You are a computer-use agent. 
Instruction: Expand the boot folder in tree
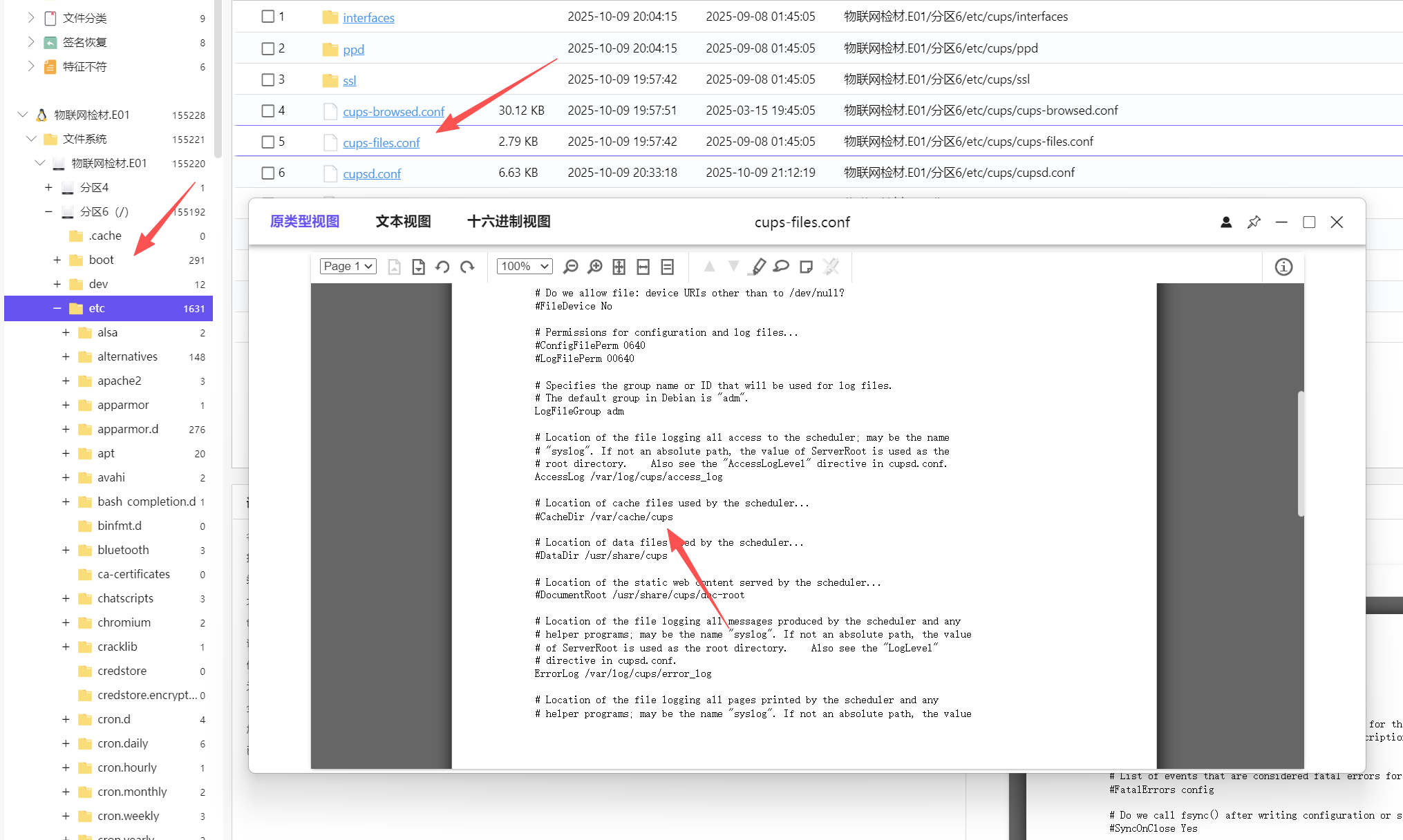coord(57,260)
